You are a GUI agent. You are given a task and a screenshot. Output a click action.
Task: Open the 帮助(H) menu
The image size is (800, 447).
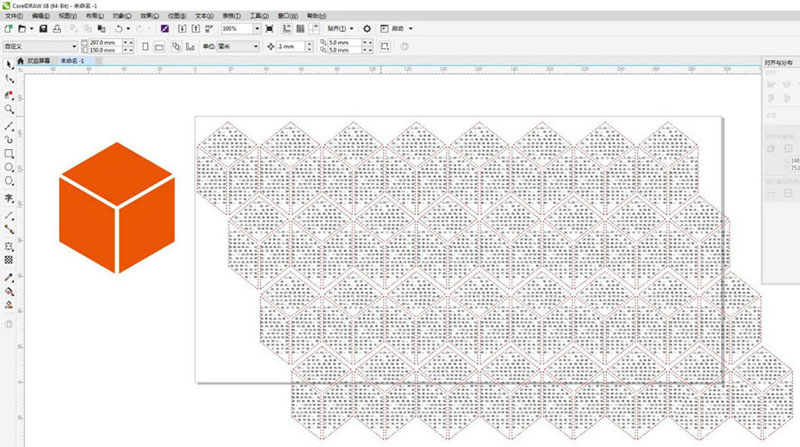(316, 16)
